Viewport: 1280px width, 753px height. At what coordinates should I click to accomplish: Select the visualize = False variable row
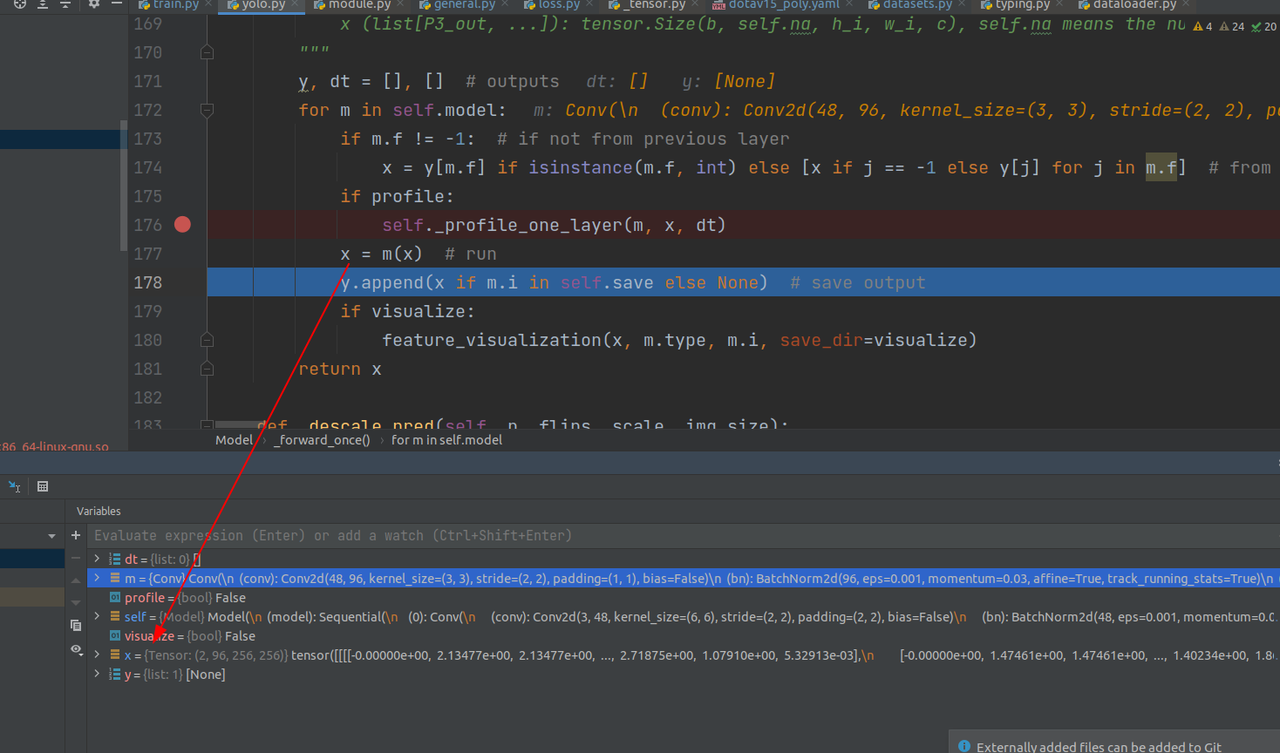click(683, 636)
